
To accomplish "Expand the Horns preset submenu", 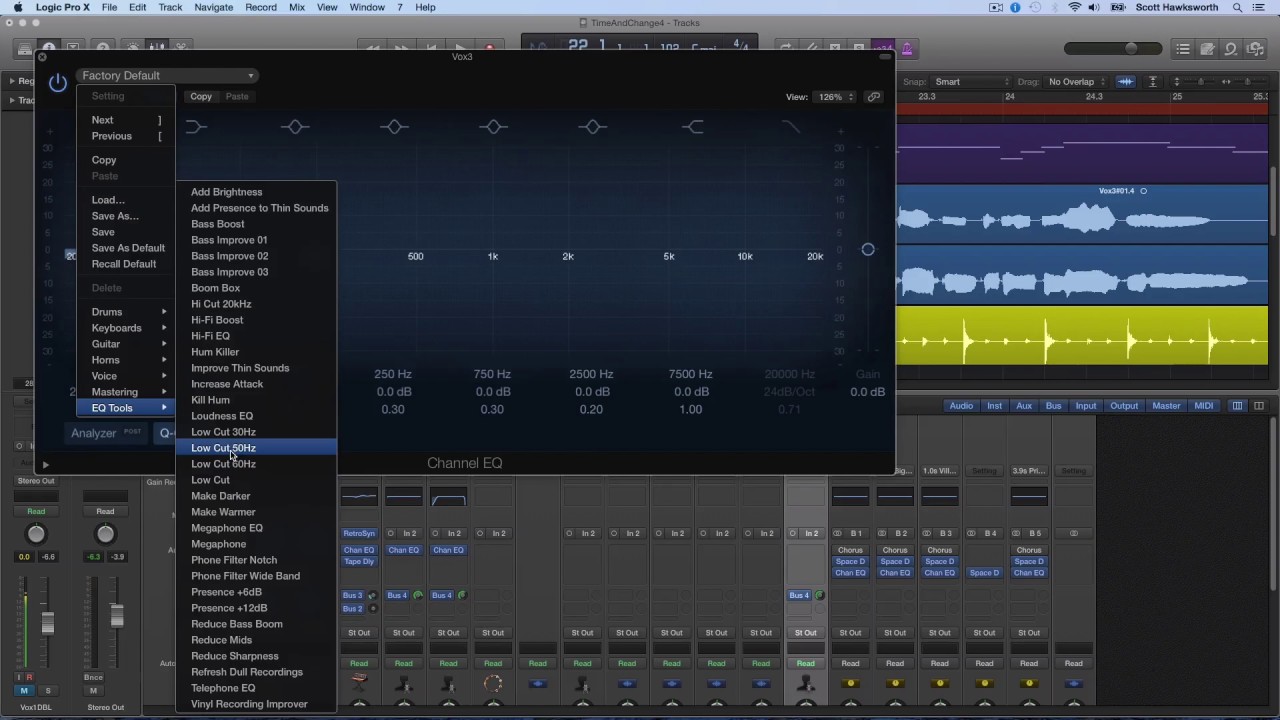I will pyautogui.click(x=125, y=360).
